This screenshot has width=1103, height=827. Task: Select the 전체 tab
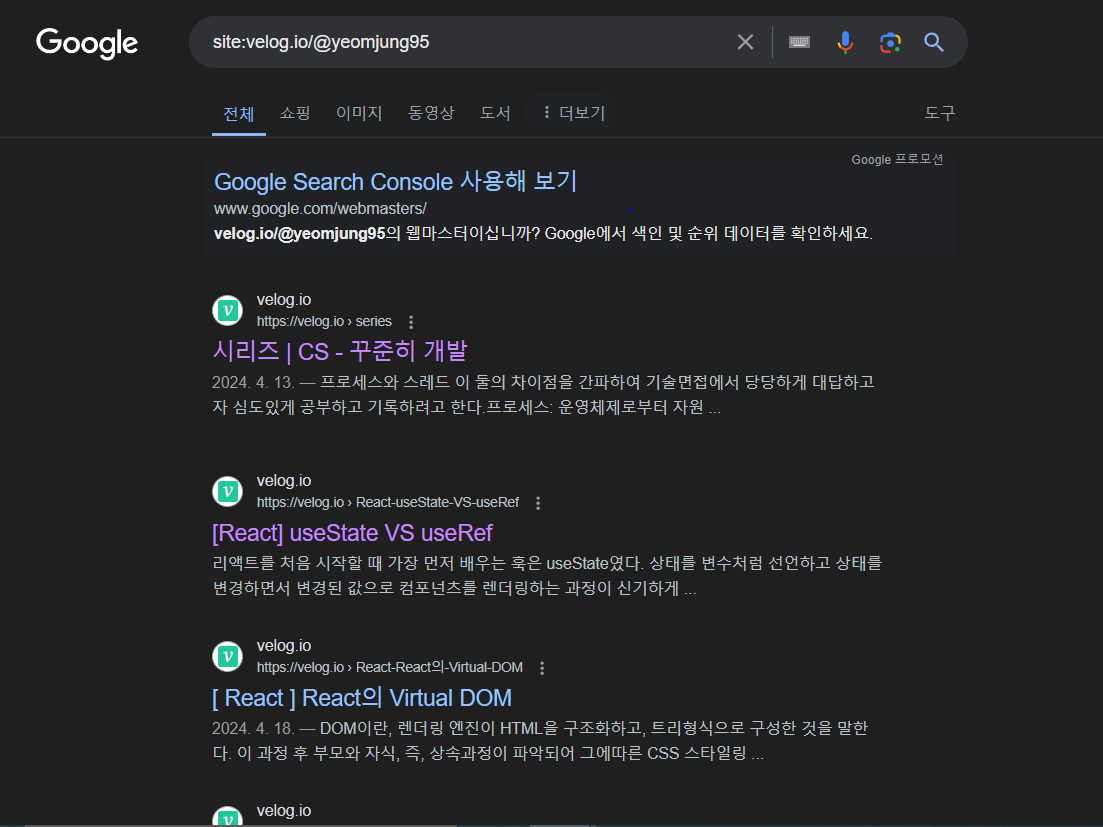[238, 113]
